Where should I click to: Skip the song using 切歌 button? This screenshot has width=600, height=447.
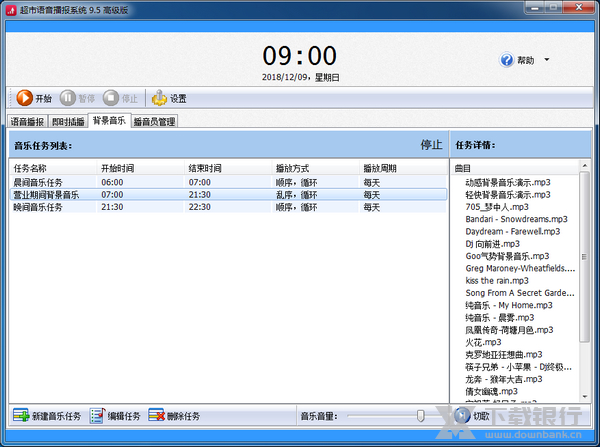[472, 415]
